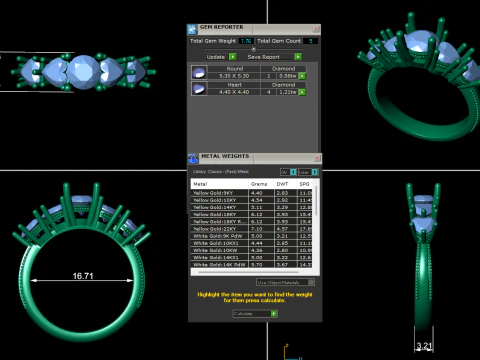Click the Total Gem Count value field
The image size is (480, 360).
tap(311, 41)
